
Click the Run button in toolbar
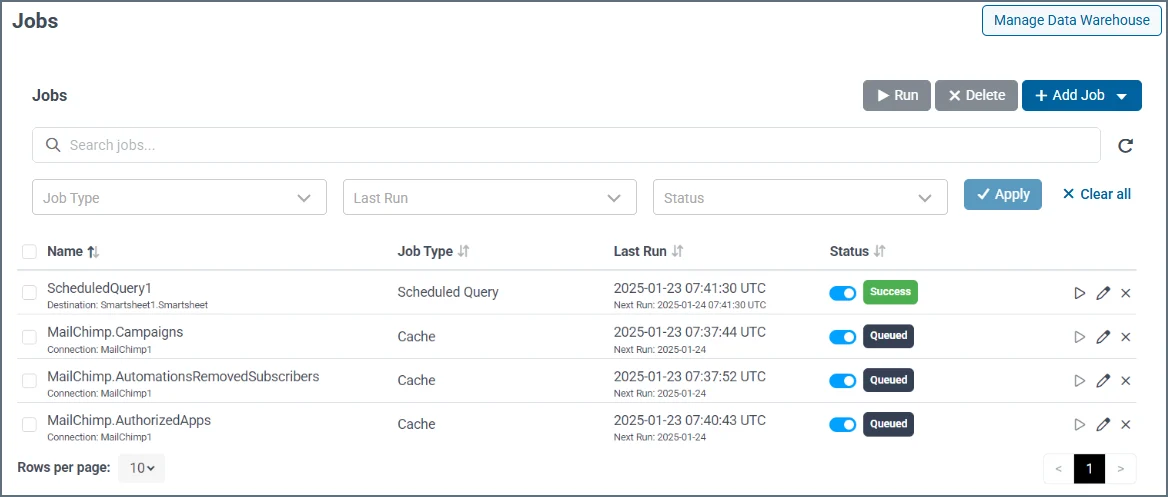pos(897,95)
